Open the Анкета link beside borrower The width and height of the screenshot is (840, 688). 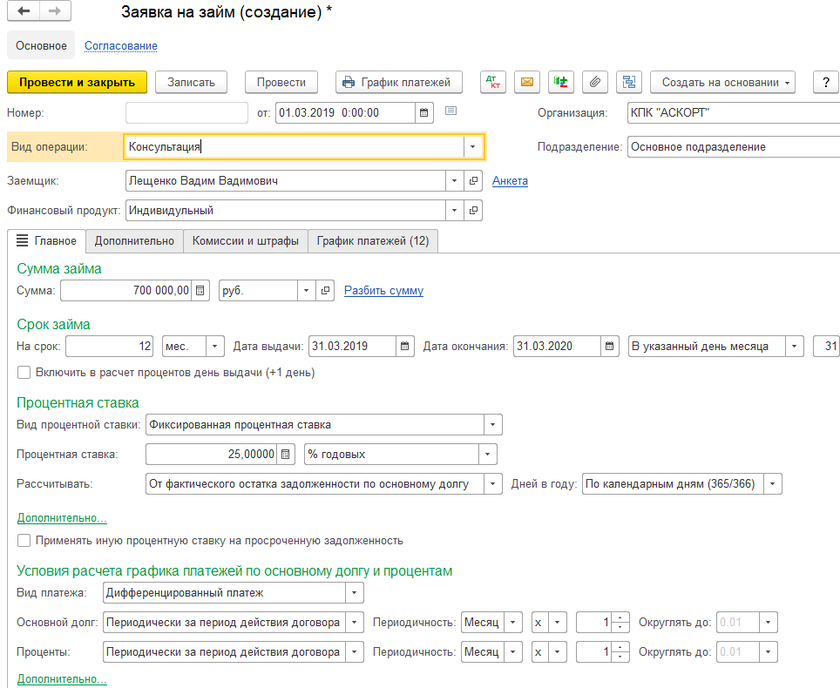coord(509,181)
